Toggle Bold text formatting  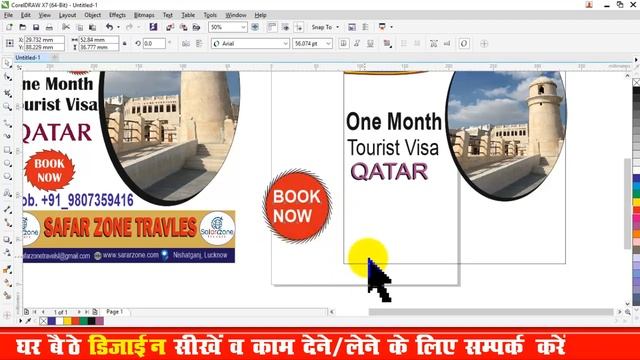[x=344, y=43]
